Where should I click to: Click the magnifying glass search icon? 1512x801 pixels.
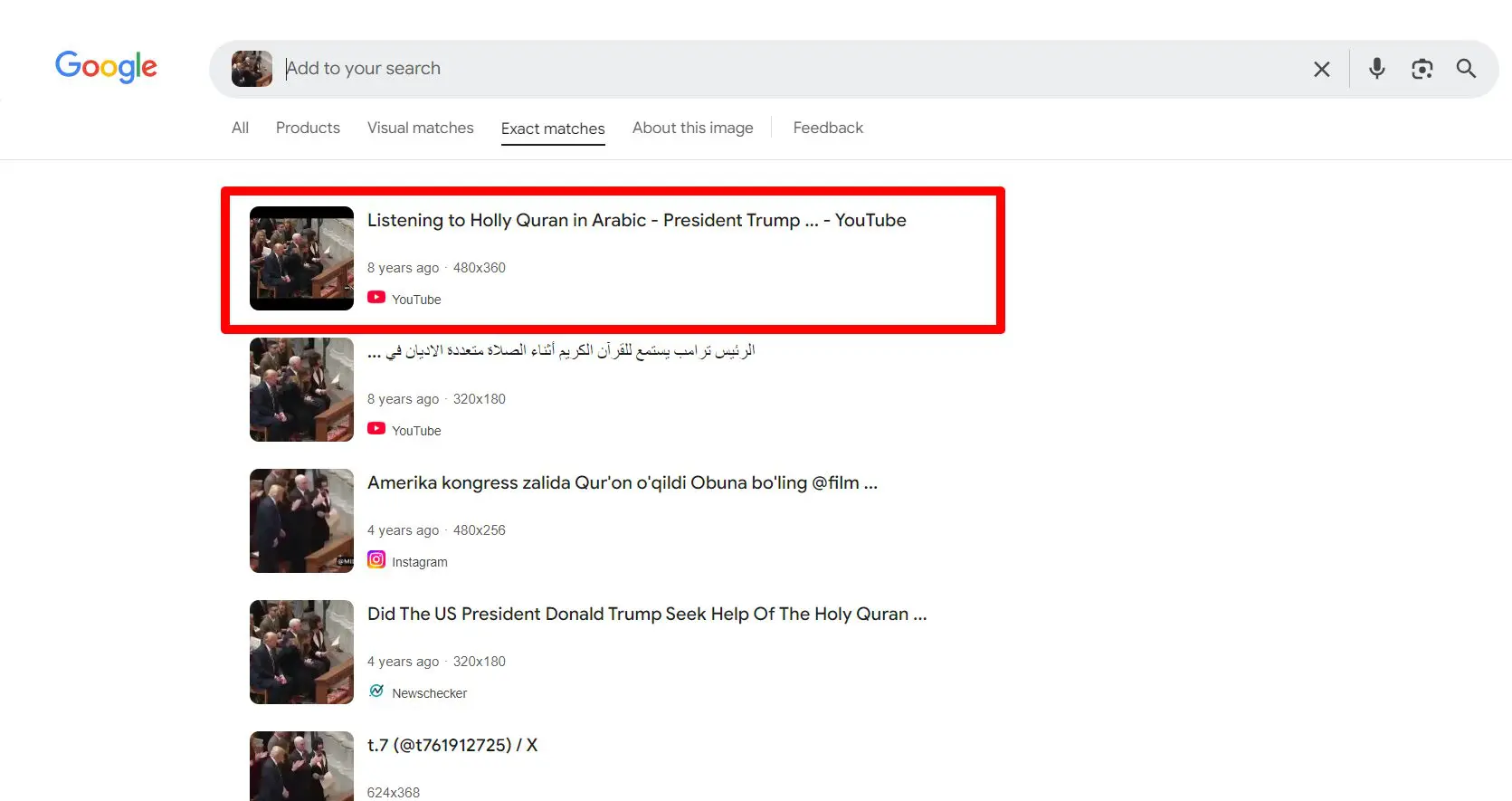[1466, 69]
